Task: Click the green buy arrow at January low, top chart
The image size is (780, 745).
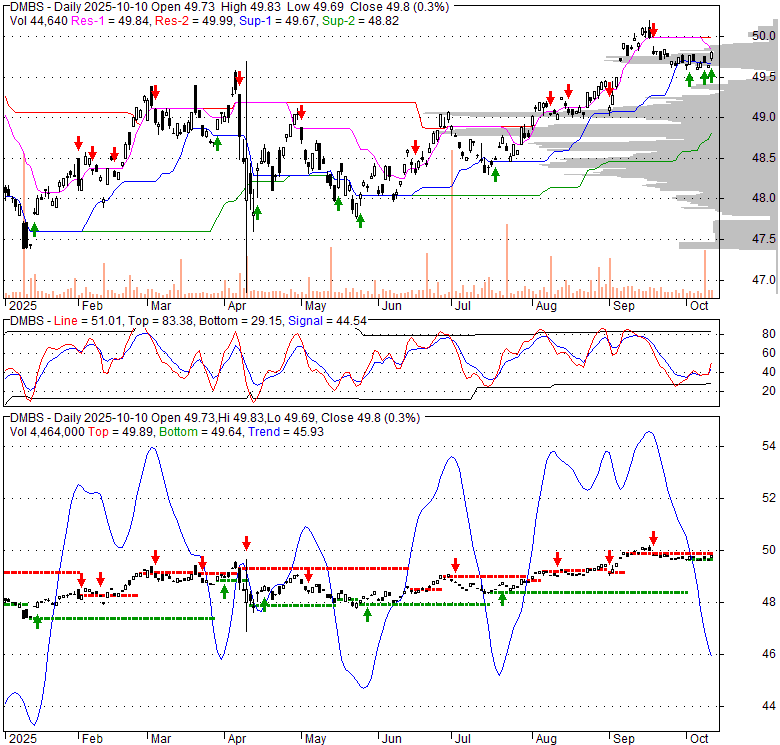Action: pyautogui.click(x=34, y=229)
